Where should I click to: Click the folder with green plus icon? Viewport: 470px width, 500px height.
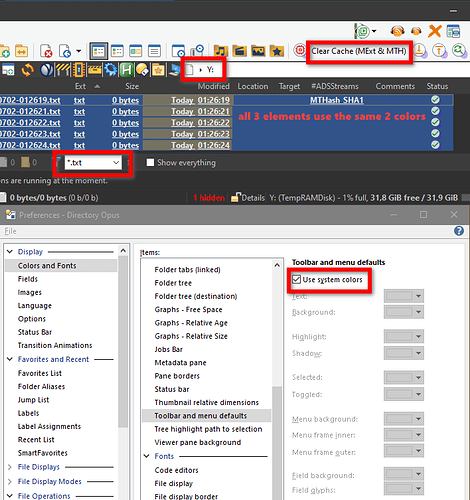click(5, 51)
